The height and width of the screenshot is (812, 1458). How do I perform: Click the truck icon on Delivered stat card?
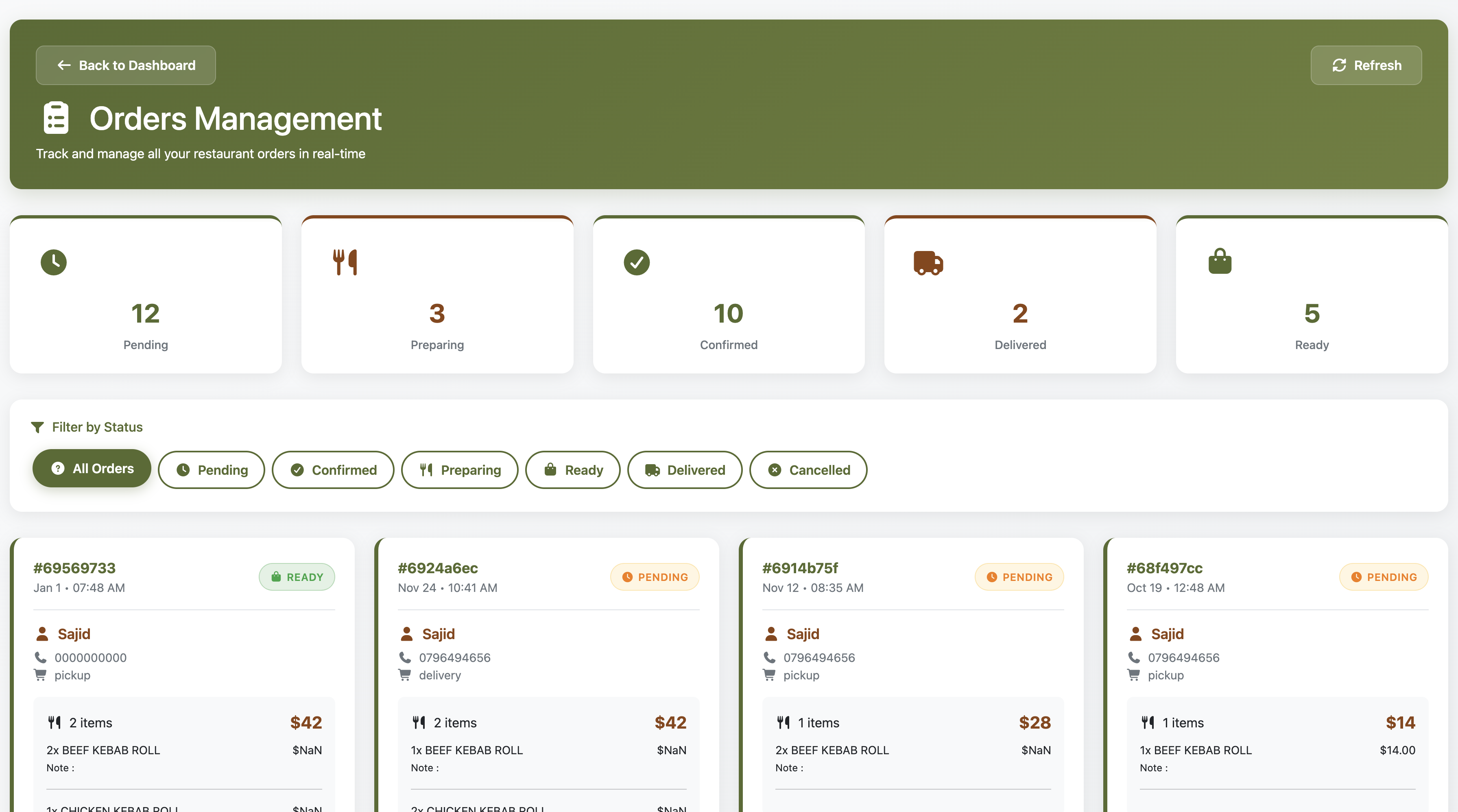pos(928,263)
